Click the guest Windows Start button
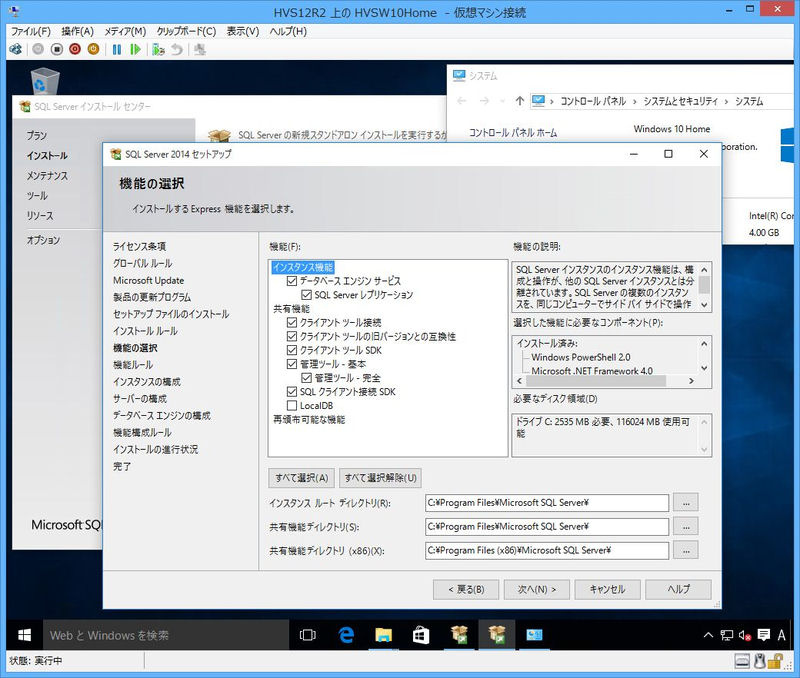The width and height of the screenshot is (800, 678). [24, 635]
